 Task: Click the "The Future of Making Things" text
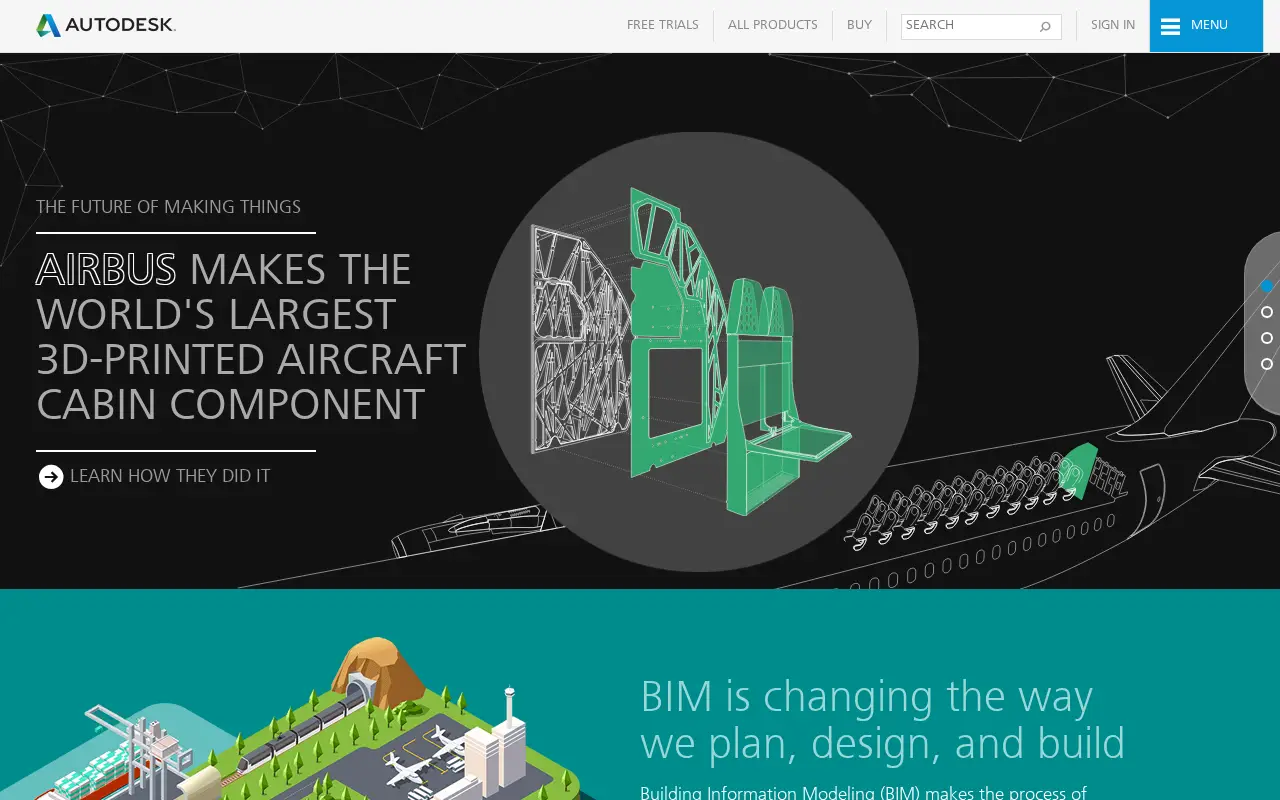tap(168, 207)
